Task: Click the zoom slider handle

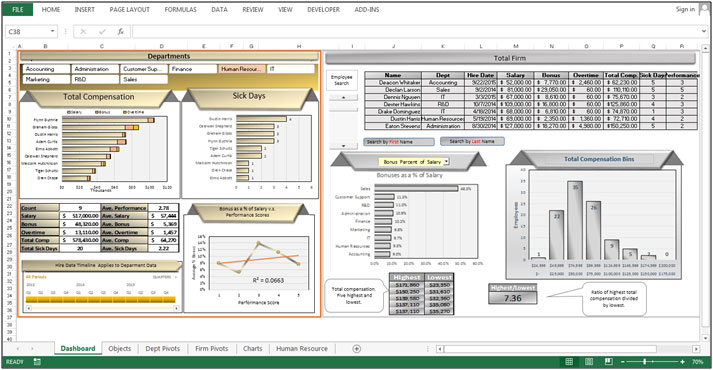Action: [x=644, y=362]
